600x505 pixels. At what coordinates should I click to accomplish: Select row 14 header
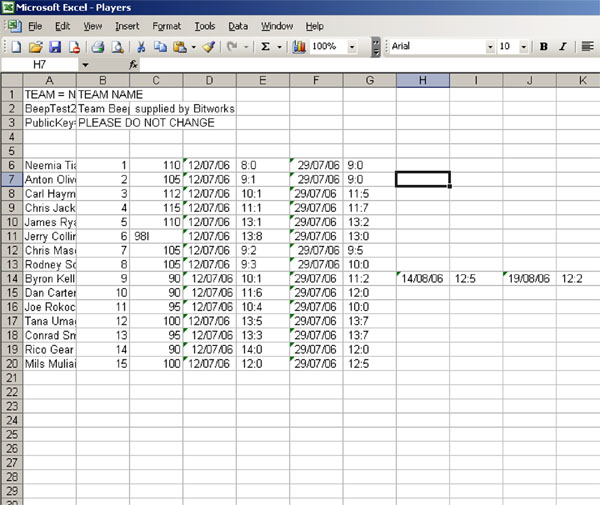(x=12, y=279)
